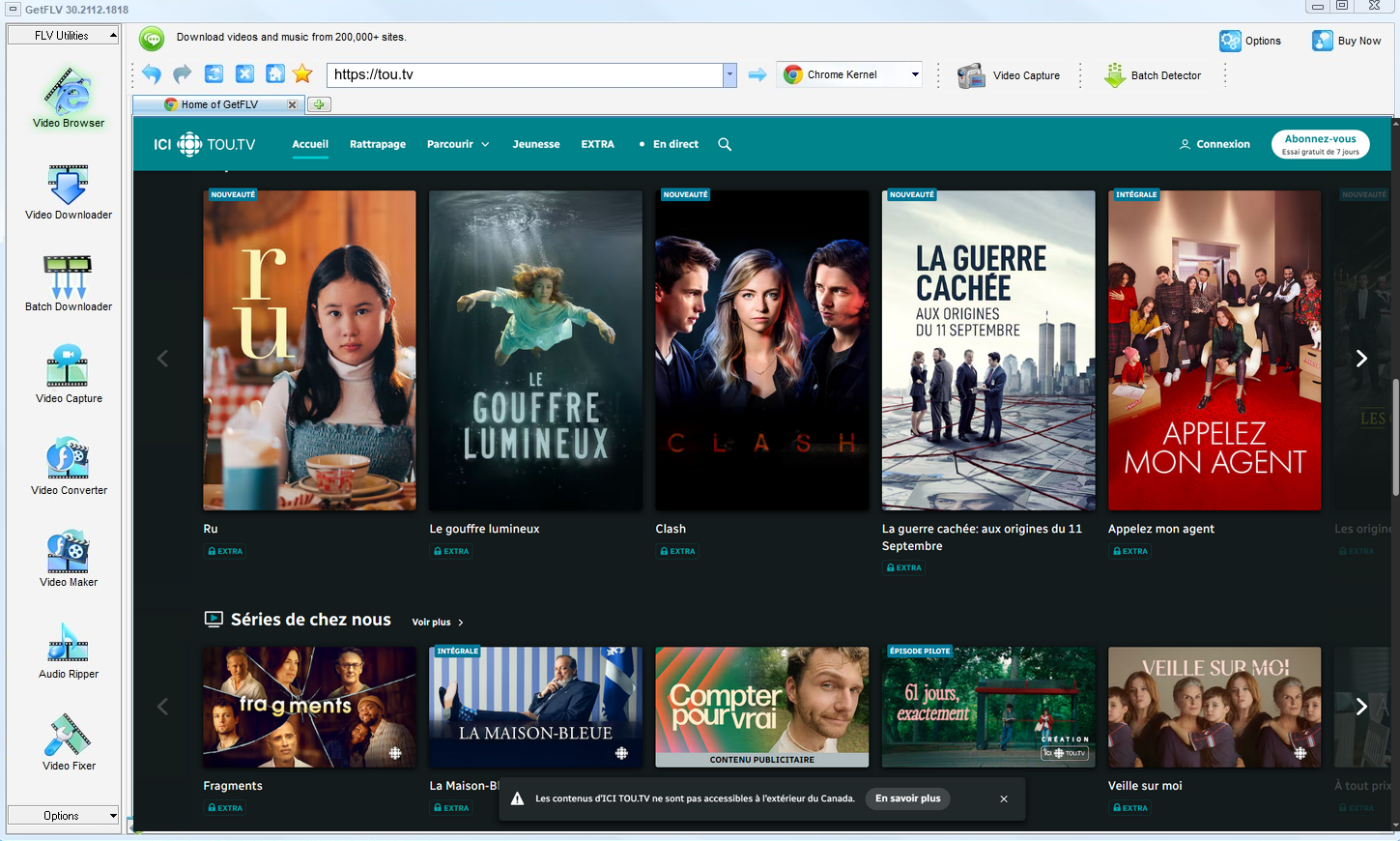Open Options in the top right
This screenshot has width=1400, height=841.
pos(1250,41)
